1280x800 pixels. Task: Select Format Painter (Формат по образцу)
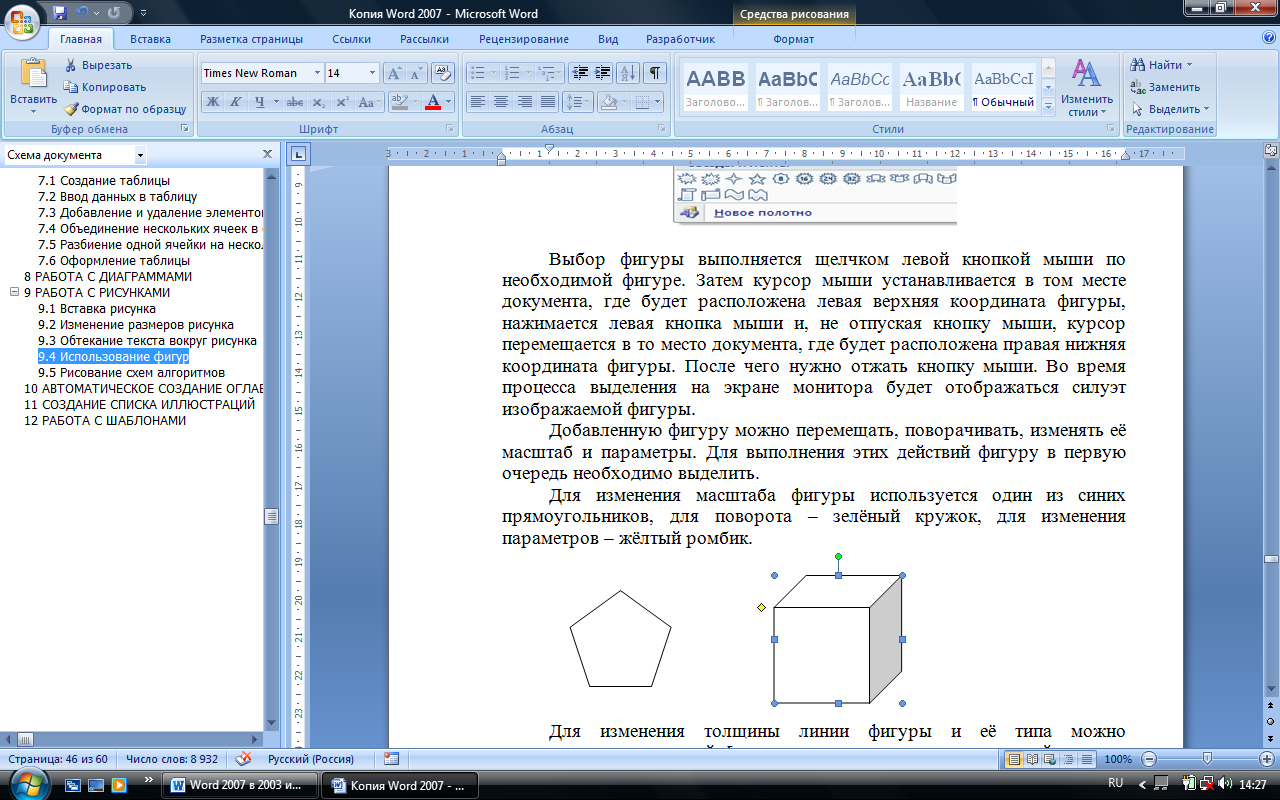point(125,109)
